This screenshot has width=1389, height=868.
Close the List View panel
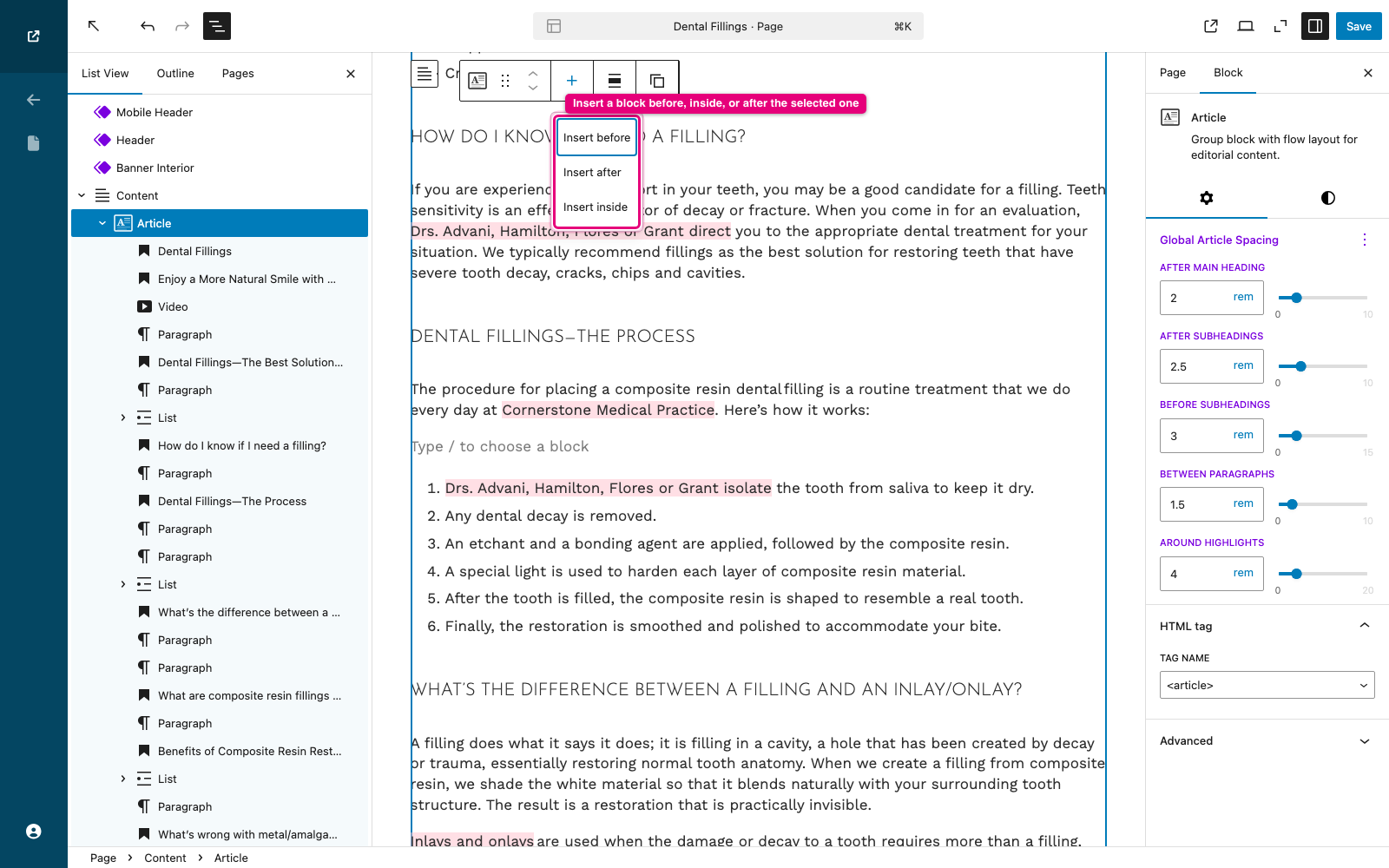coord(351,74)
